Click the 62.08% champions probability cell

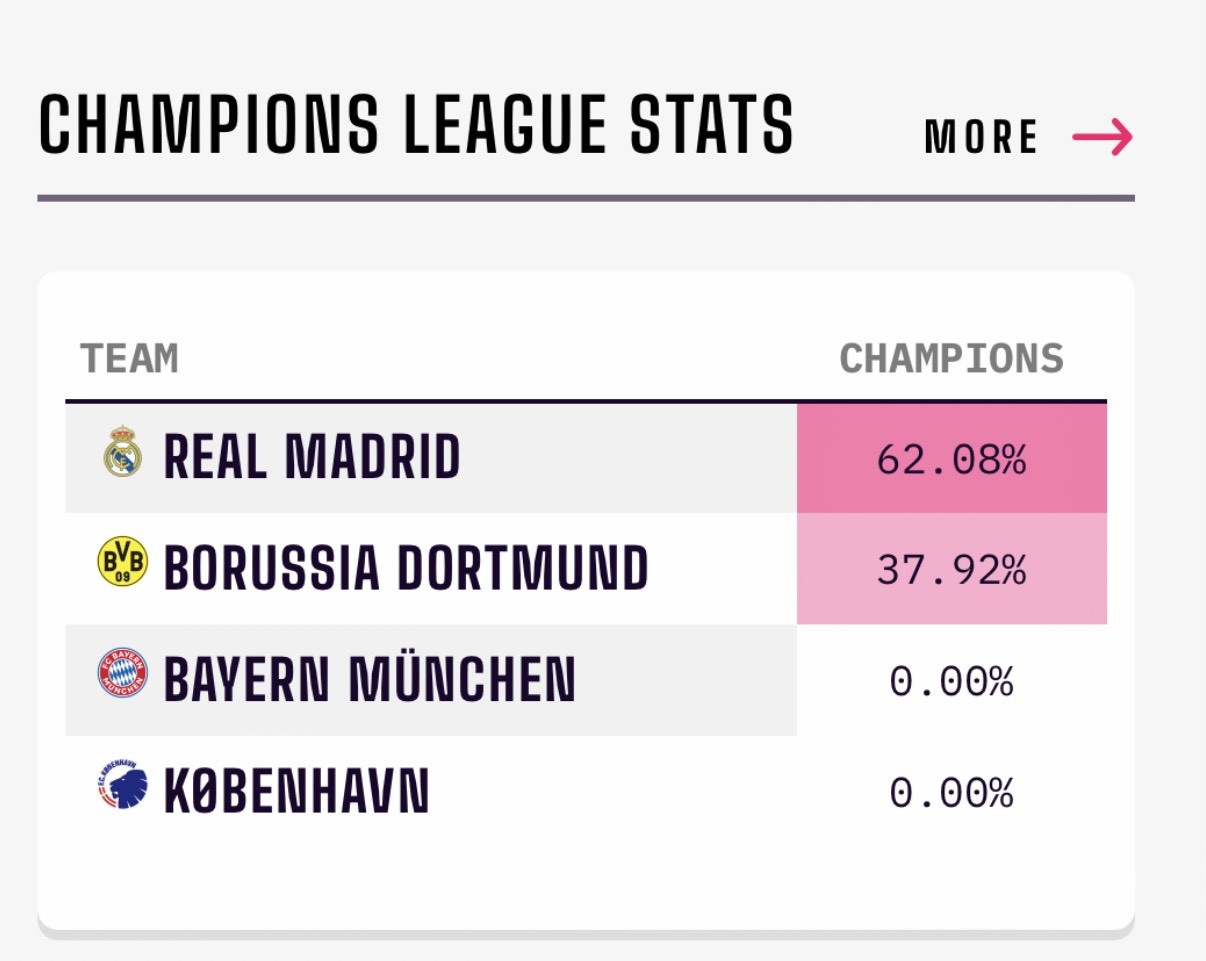tap(951, 459)
